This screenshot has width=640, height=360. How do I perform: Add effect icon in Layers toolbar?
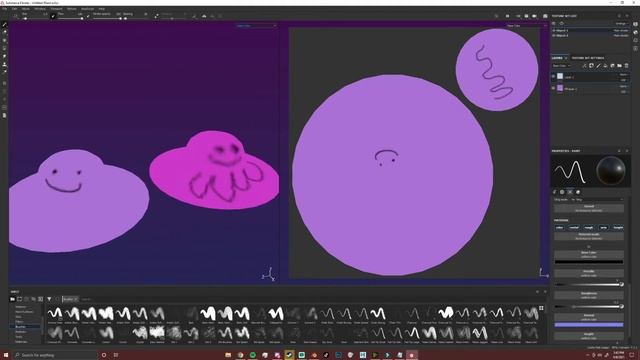(584, 66)
